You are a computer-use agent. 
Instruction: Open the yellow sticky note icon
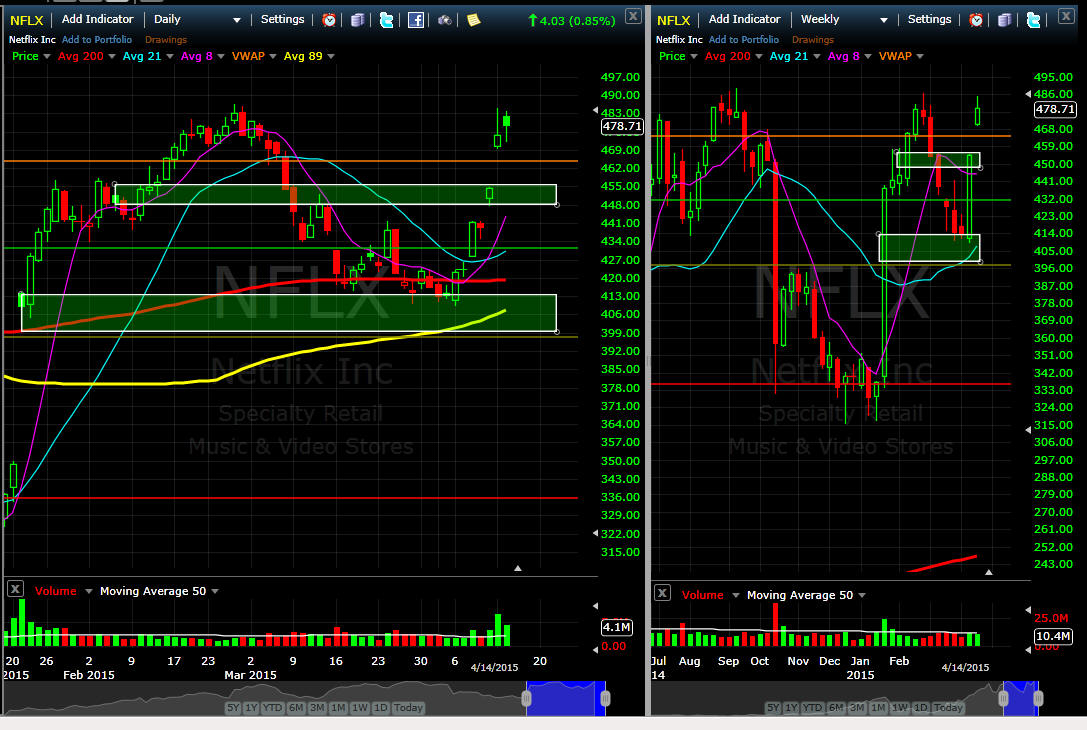473,20
